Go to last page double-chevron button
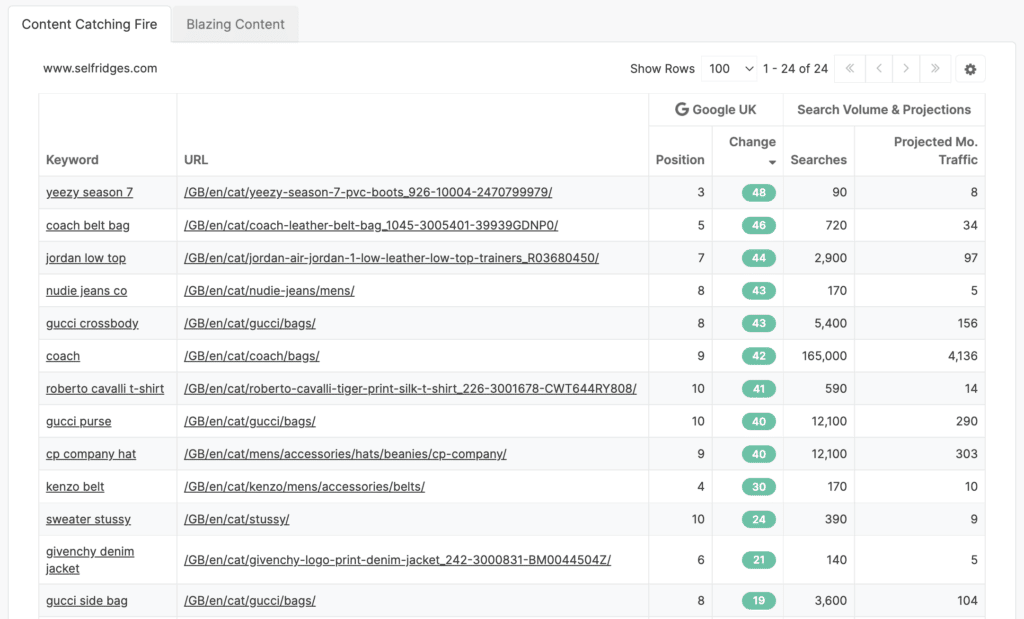 pos(935,69)
